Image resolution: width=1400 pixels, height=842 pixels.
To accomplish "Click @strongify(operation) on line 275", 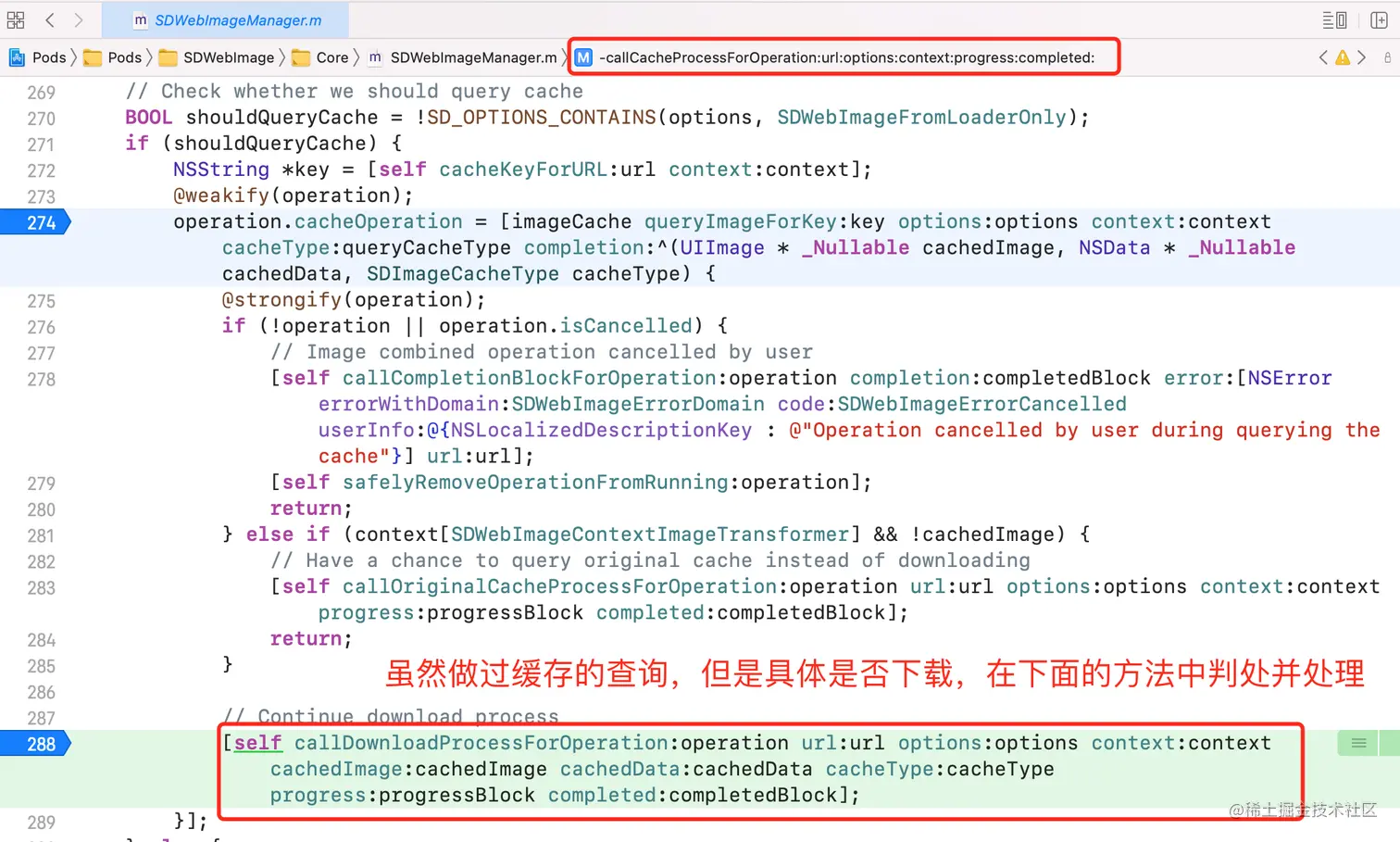I will click(x=354, y=300).
